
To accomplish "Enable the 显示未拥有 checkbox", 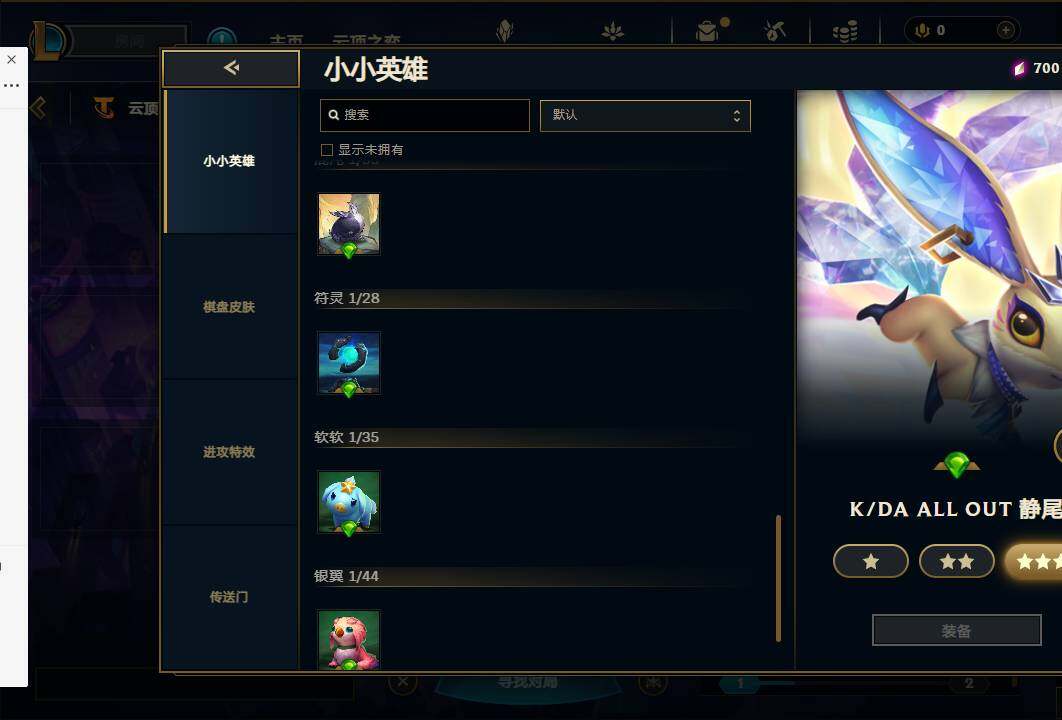I will 326,150.
